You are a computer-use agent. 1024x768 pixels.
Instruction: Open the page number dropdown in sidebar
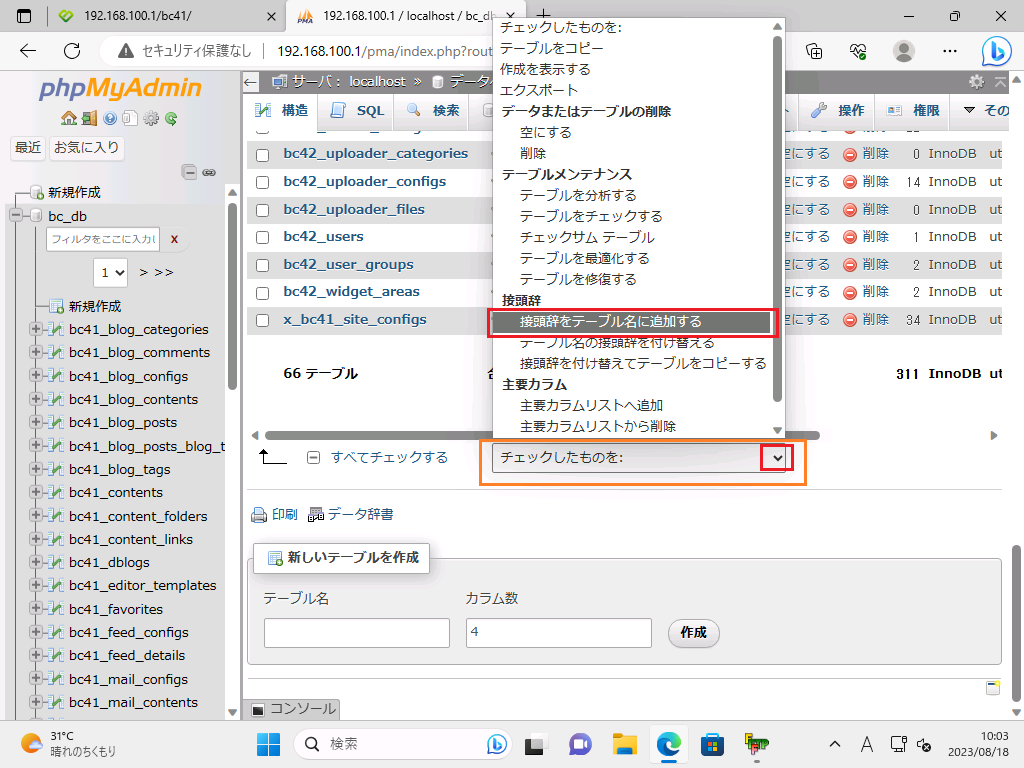click(x=111, y=271)
